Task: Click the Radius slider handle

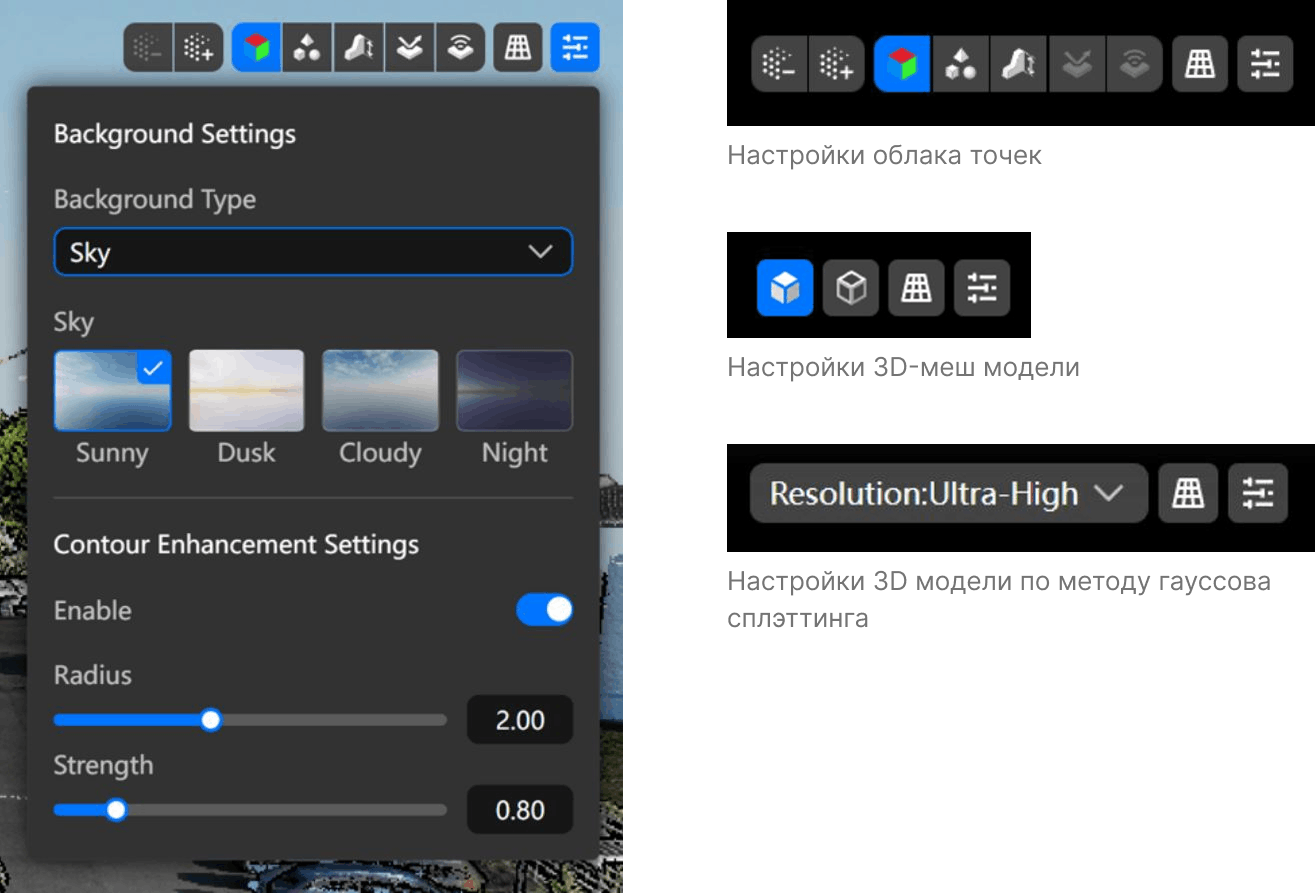Action: (210, 720)
